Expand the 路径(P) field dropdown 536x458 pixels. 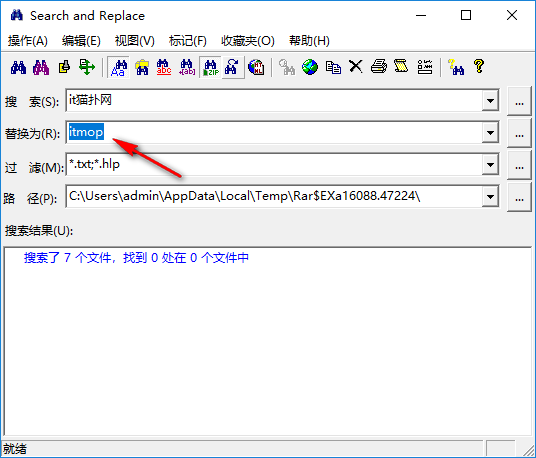tap(490, 197)
